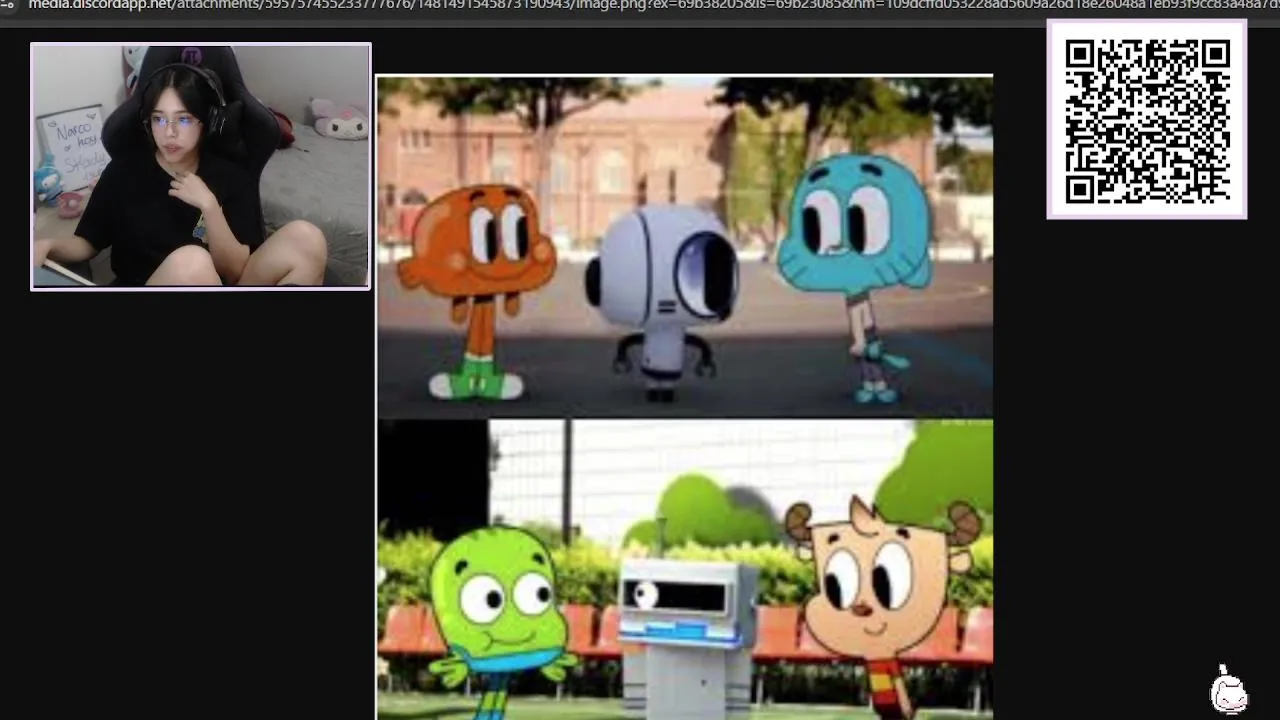Click the streamer webcam overlay

[x=201, y=166]
